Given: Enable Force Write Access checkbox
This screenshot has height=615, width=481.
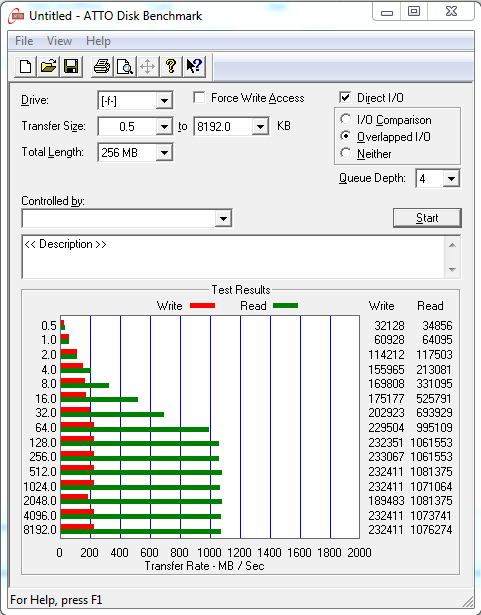Looking at the screenshot, I should (x=199, y=98).
